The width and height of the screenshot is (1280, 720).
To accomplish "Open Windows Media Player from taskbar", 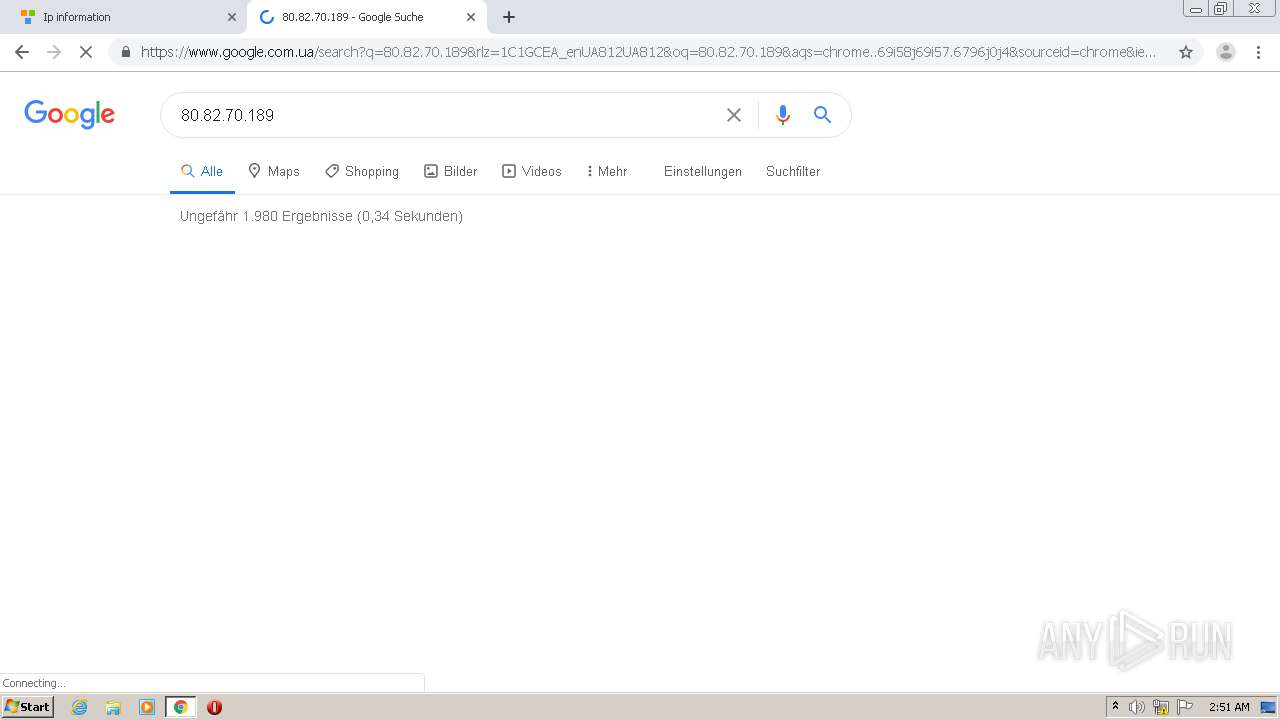I will [x=147, y=707].
